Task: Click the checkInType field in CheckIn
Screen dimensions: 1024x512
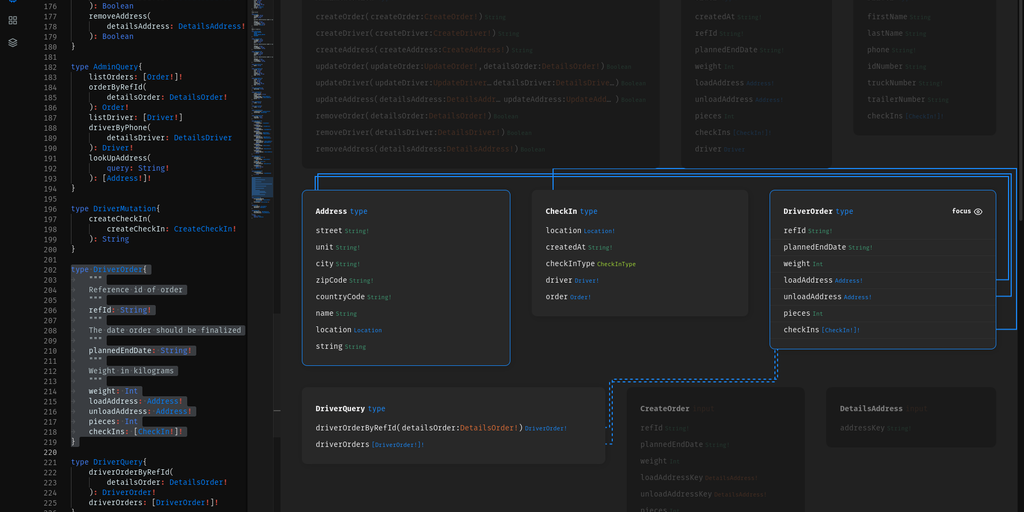Action: point(570,264)
